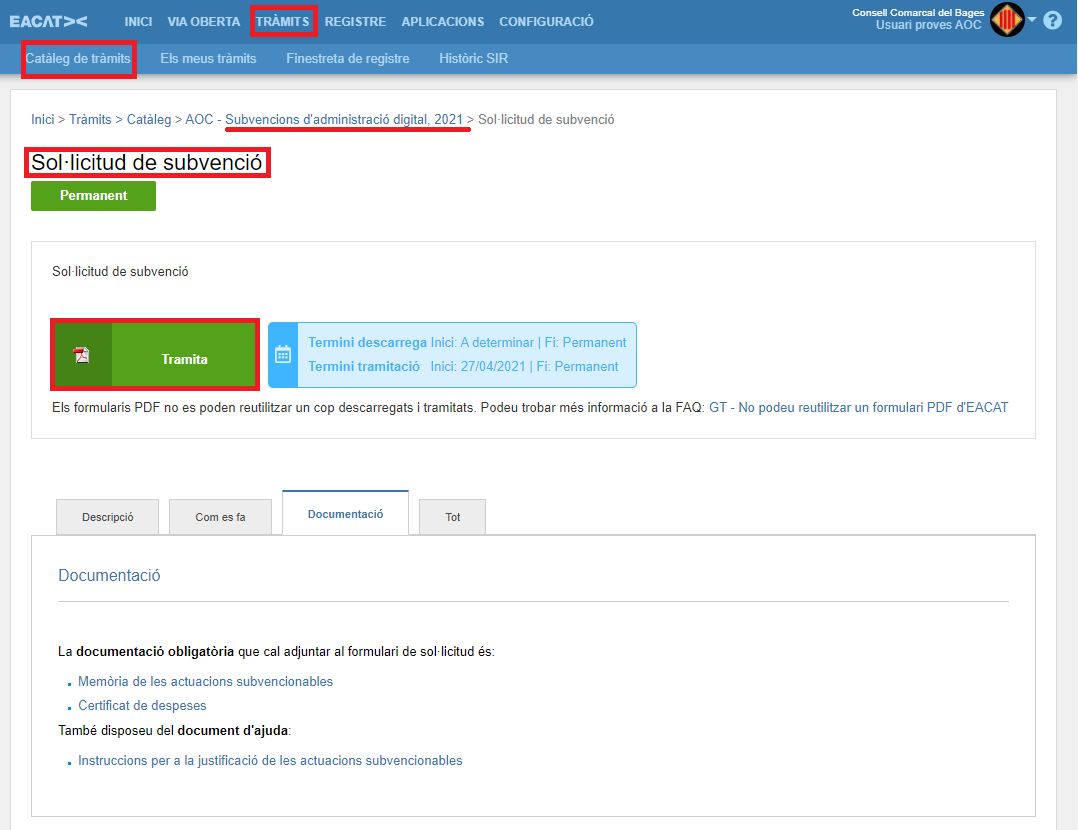Select the Tot tab
This screenshot has width=1078, height=830.
pos(453,517)
